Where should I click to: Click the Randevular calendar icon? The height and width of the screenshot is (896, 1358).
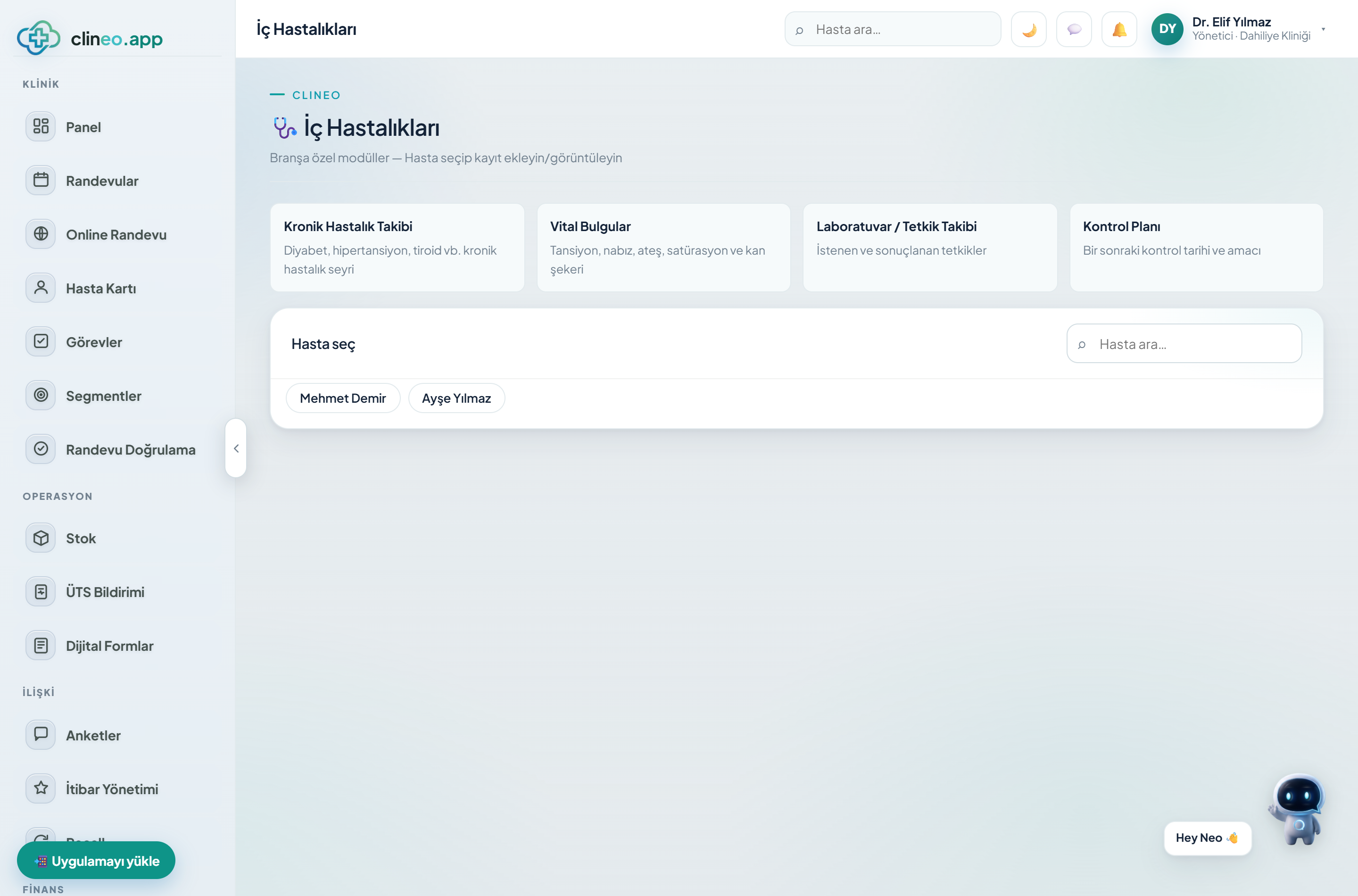coord(41,180)
